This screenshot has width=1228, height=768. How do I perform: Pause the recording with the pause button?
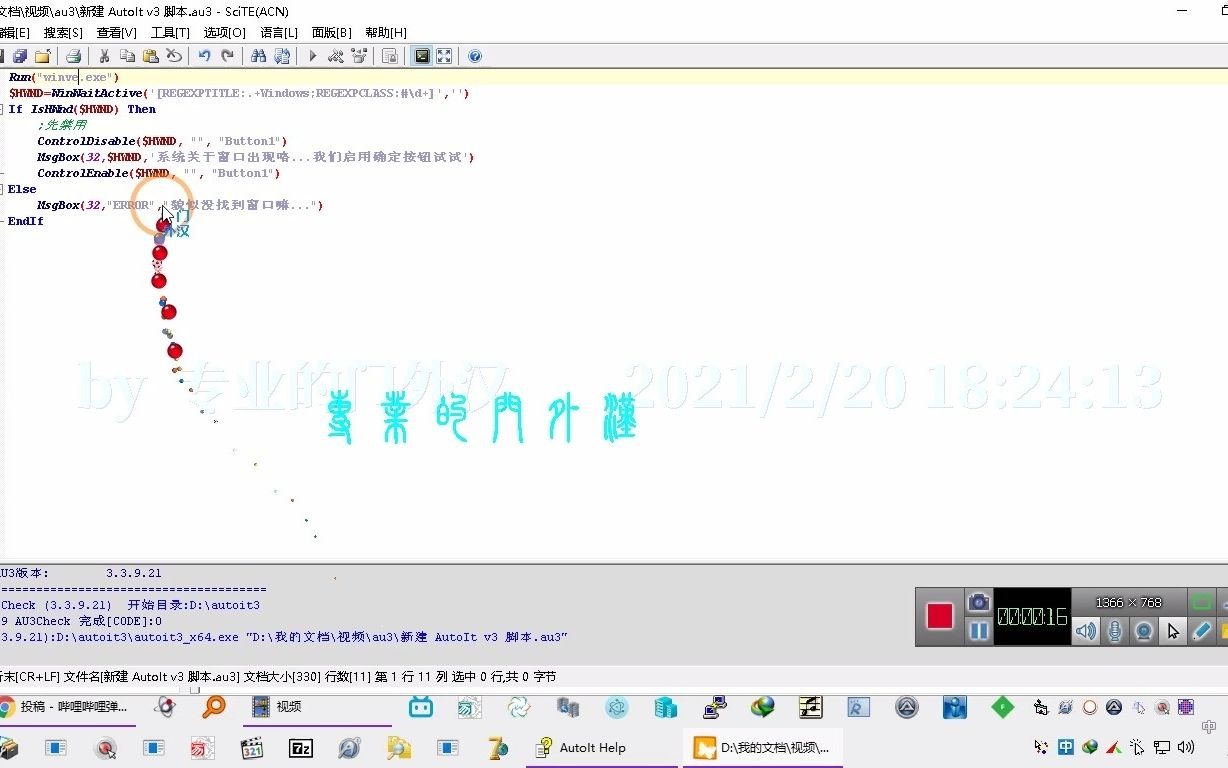tap(978, 632)
